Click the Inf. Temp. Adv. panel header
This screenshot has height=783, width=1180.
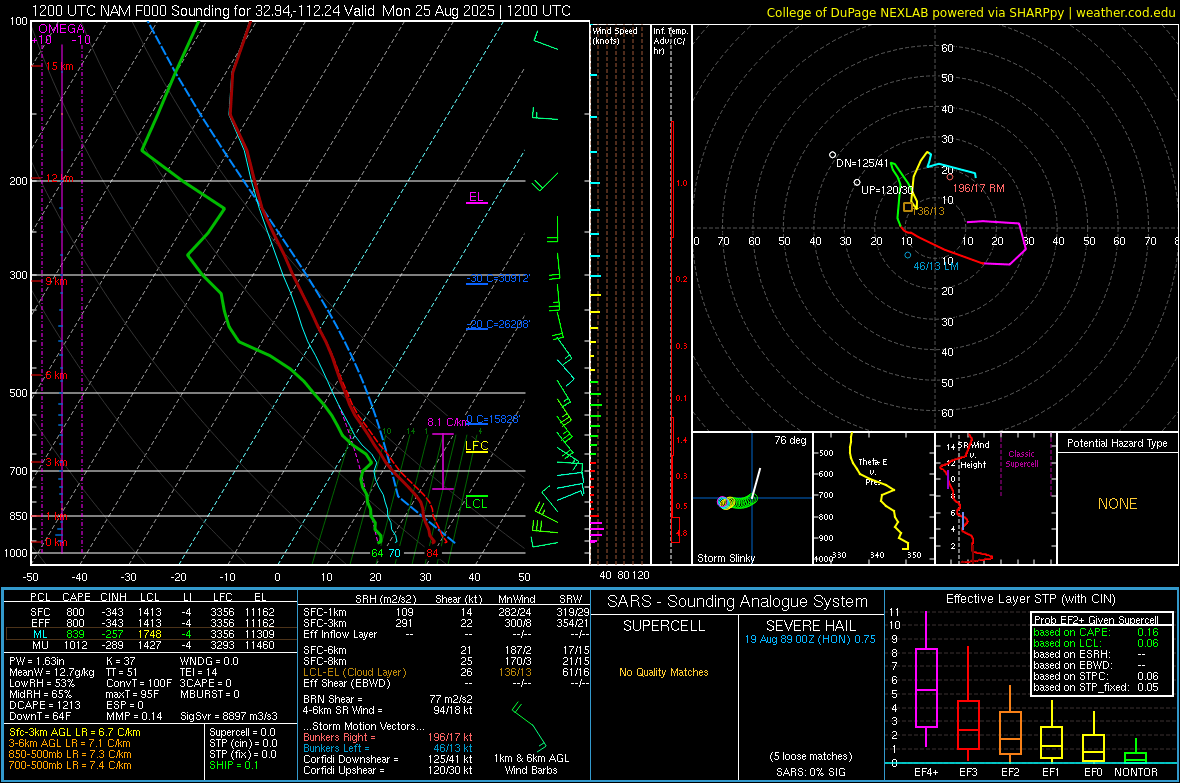pos(670,41)
